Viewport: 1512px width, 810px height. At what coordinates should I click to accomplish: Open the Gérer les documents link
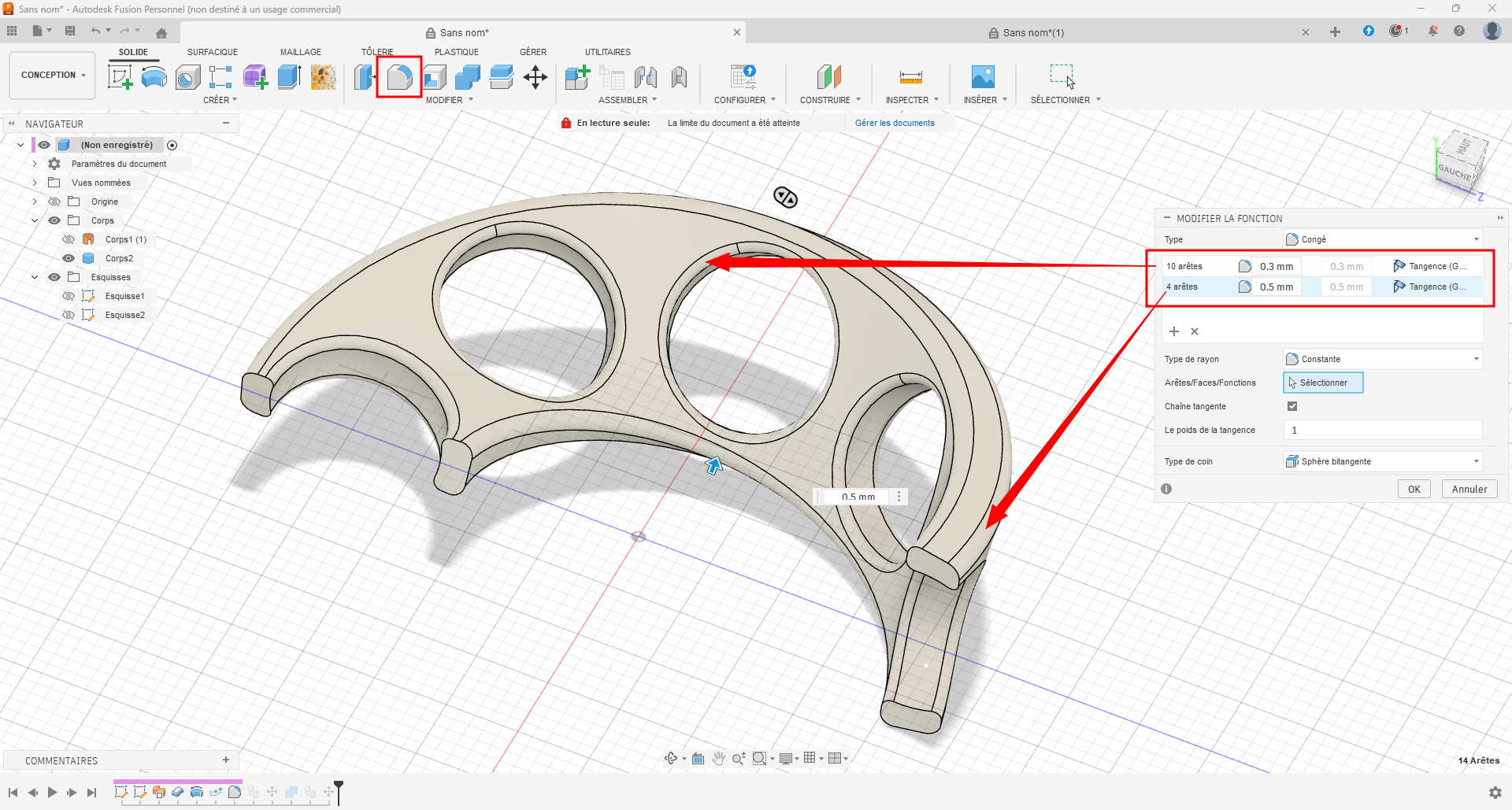[x=895, y=123]
